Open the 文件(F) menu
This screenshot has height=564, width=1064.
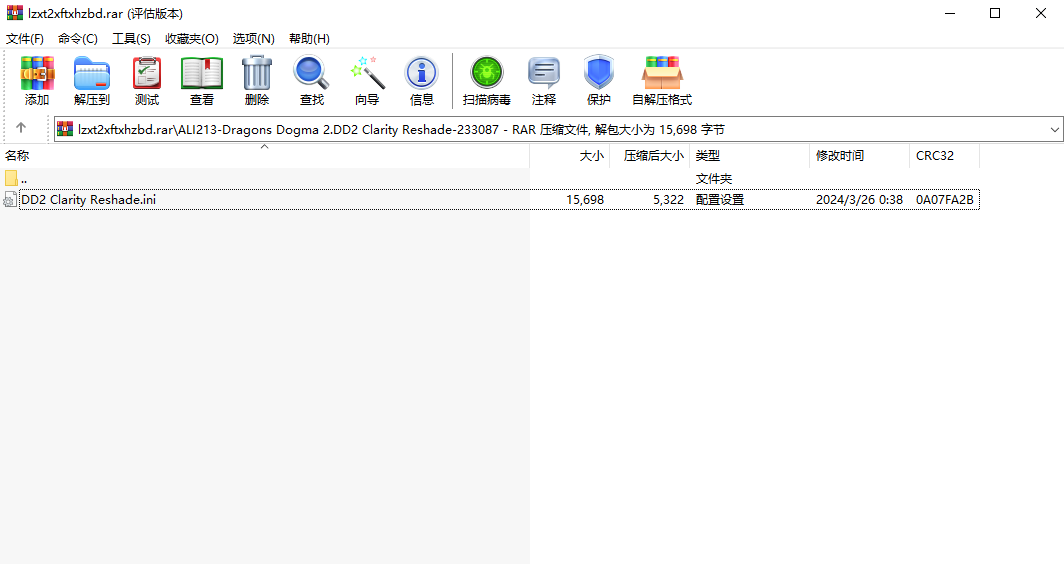(25, 38)
